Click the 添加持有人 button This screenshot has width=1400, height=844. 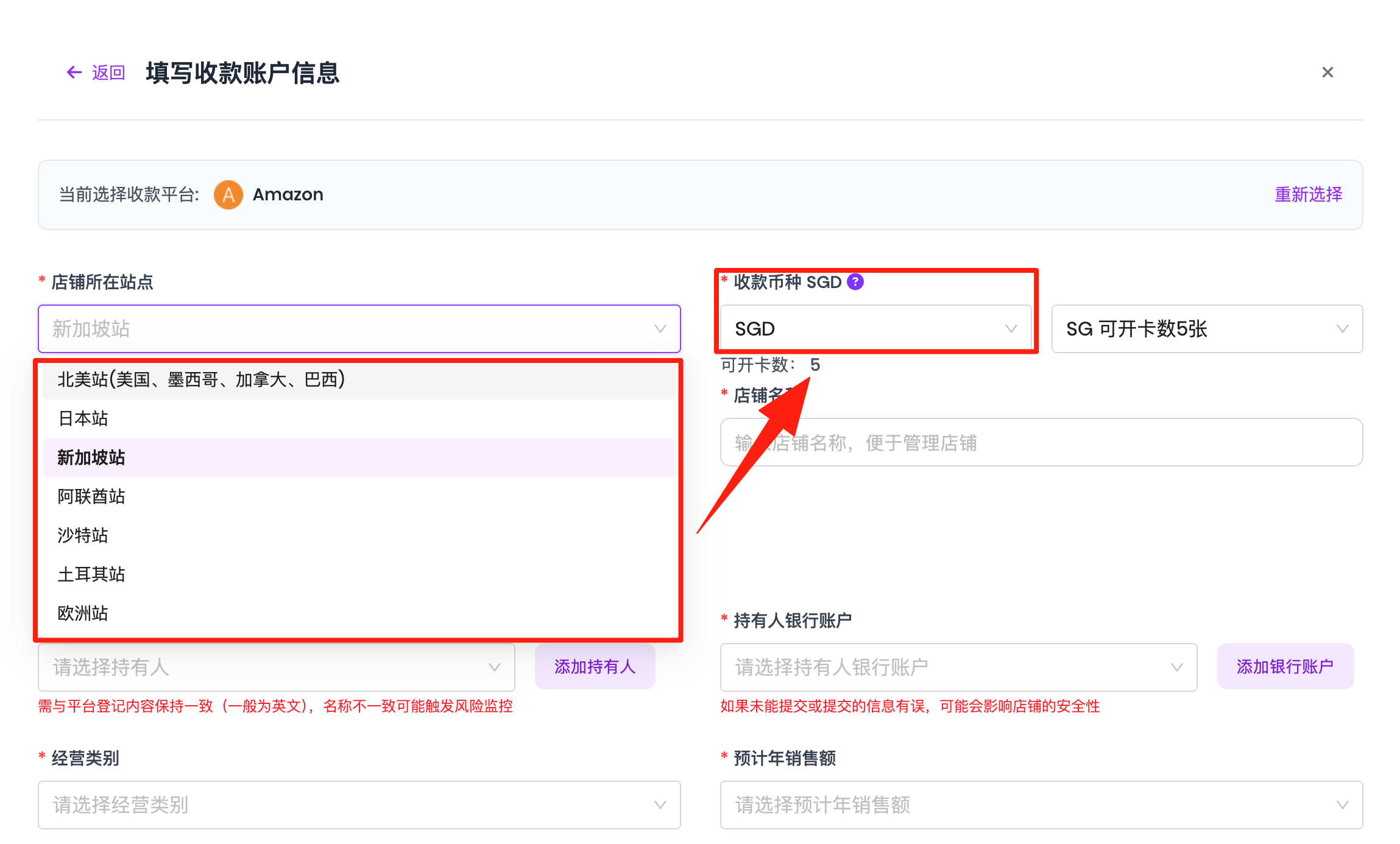[595, 666]
